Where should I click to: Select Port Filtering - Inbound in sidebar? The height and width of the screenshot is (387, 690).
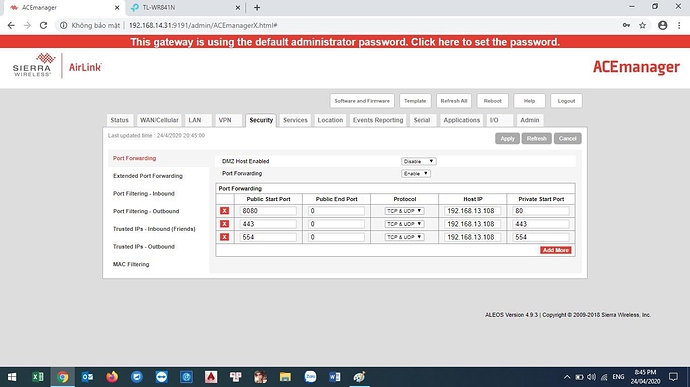click(x=143, y=194)
